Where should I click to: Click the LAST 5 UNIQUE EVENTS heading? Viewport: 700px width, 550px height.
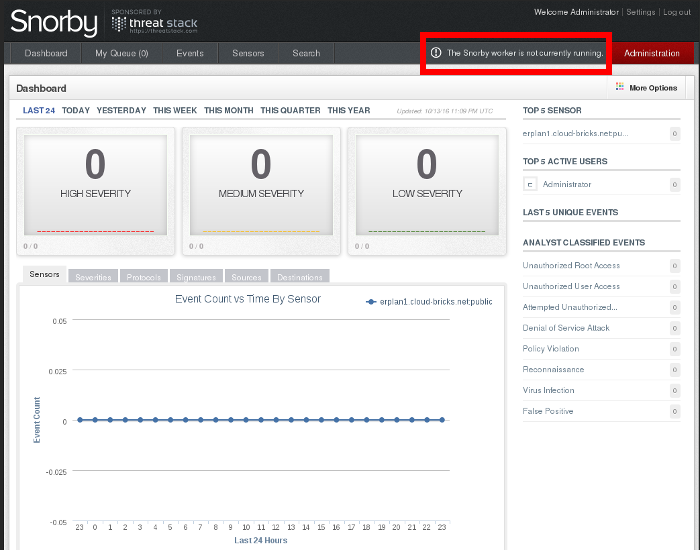point(571,212)
